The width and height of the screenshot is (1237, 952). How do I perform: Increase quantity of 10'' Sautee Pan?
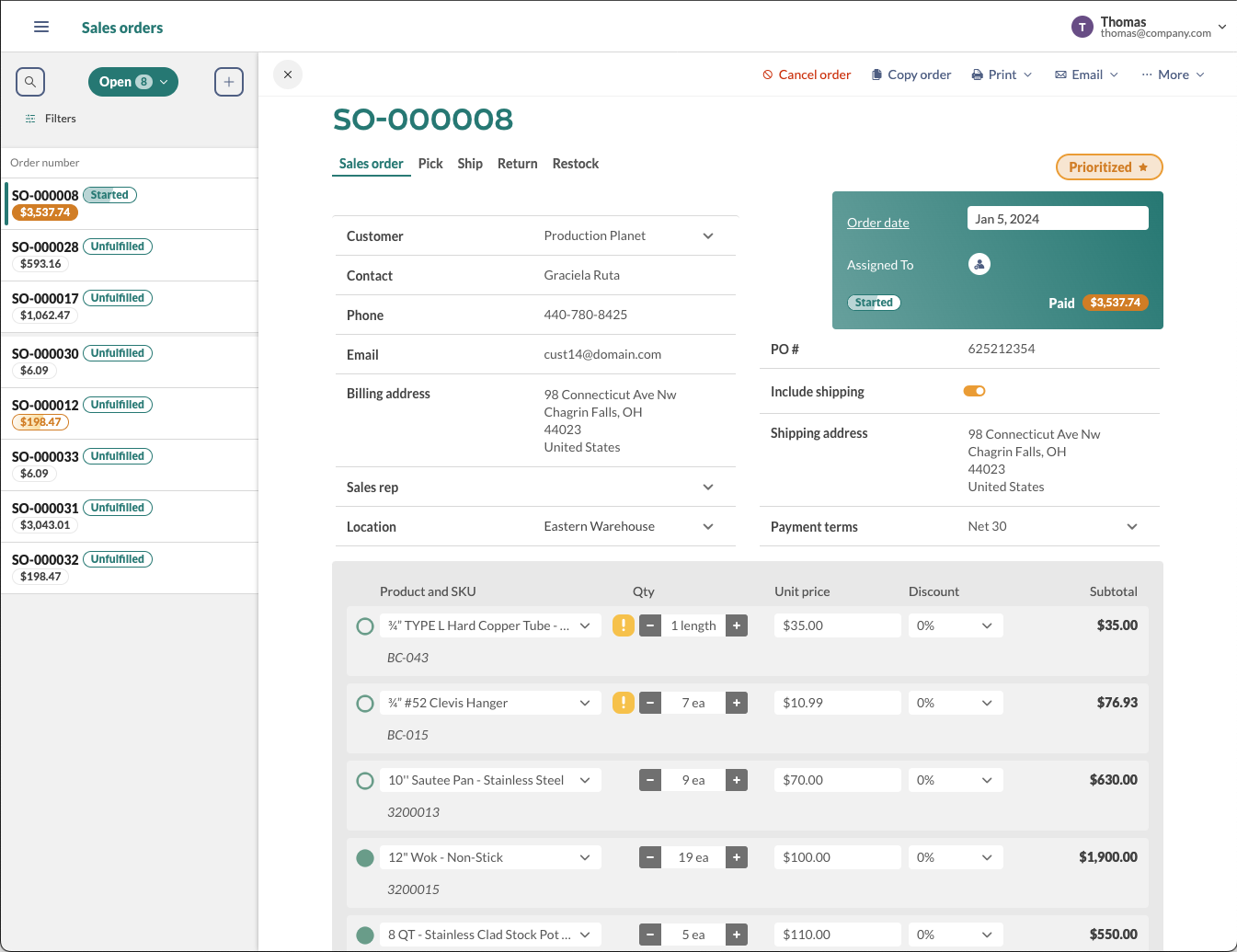[x=737, y=780]
